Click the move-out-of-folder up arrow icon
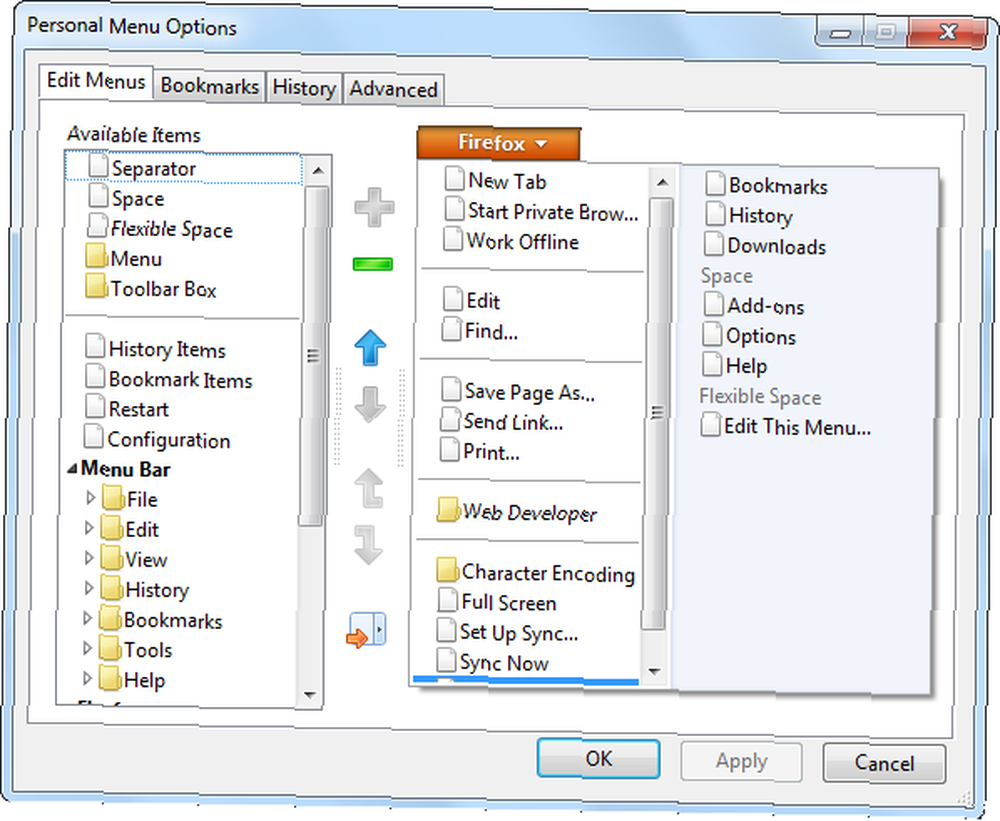Screen dimensions: 1000x821 [369, 489]
